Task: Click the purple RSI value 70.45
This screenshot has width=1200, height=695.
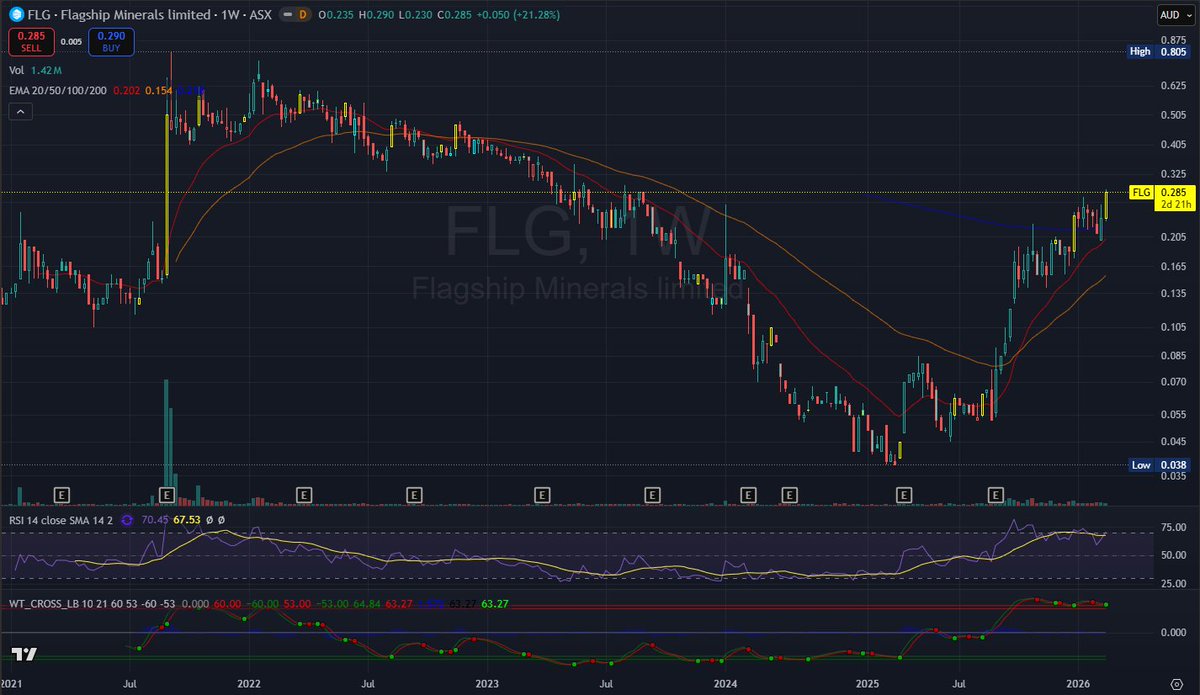Action: click(156, 520)
